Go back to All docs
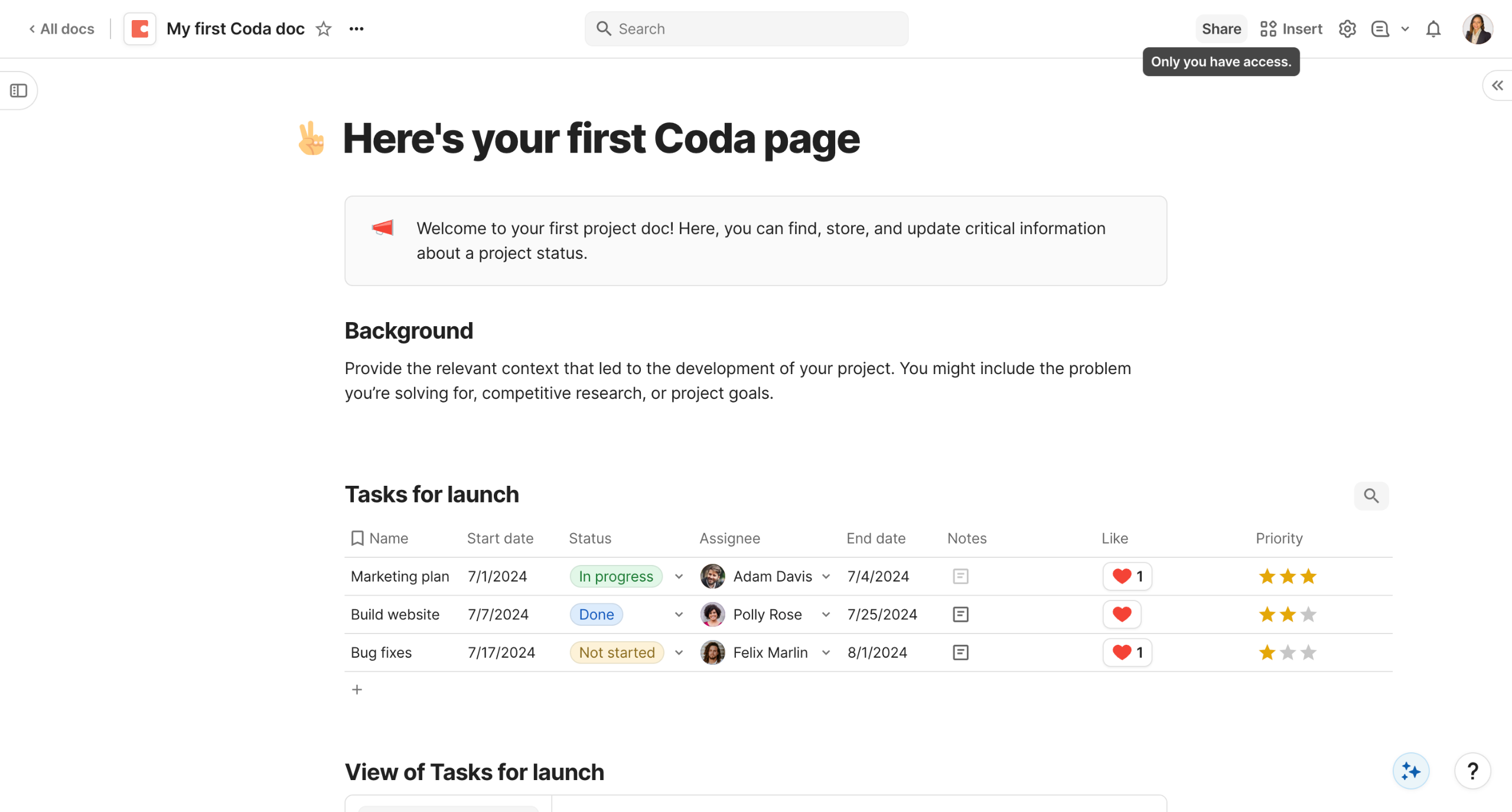The width and height of the screenshot is (1512, 812). [x=61, y=29]
